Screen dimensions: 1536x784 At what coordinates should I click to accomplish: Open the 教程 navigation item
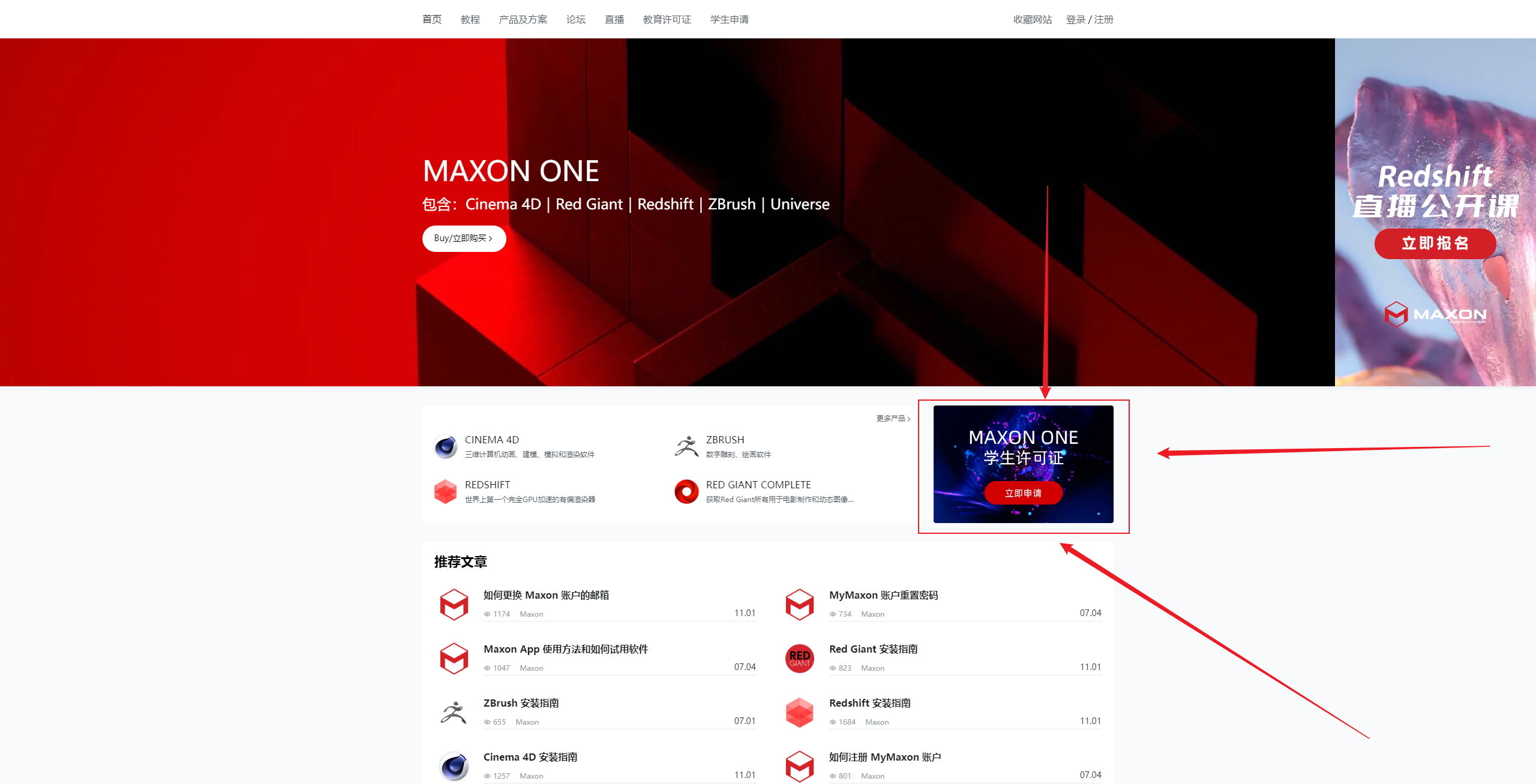[x=470, y=20]
